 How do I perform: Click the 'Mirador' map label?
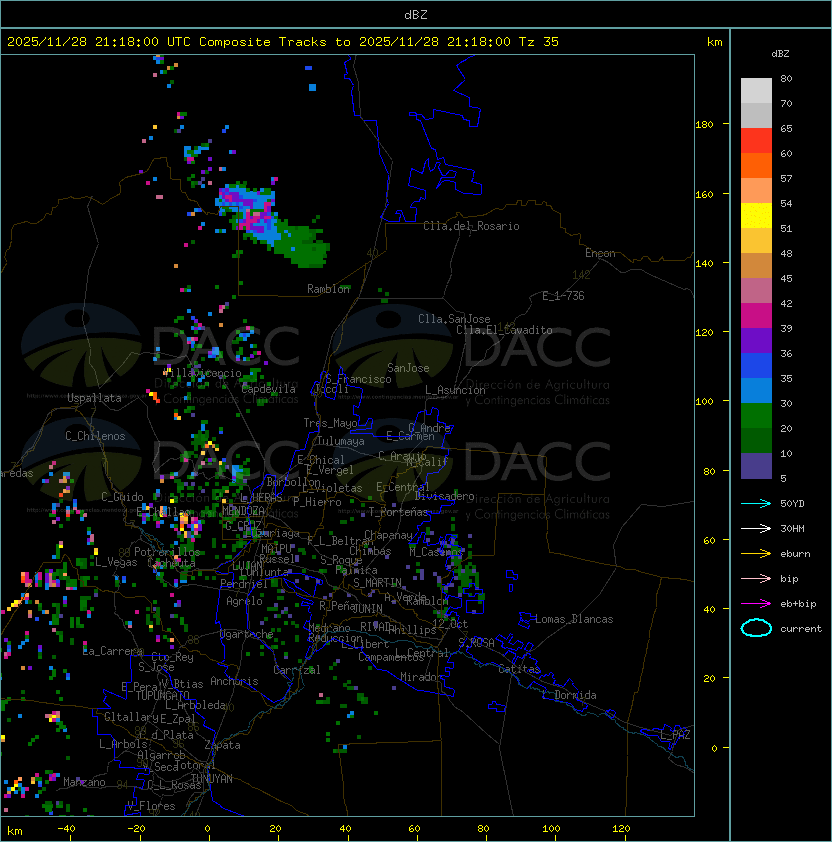click(x=421, y=677)
